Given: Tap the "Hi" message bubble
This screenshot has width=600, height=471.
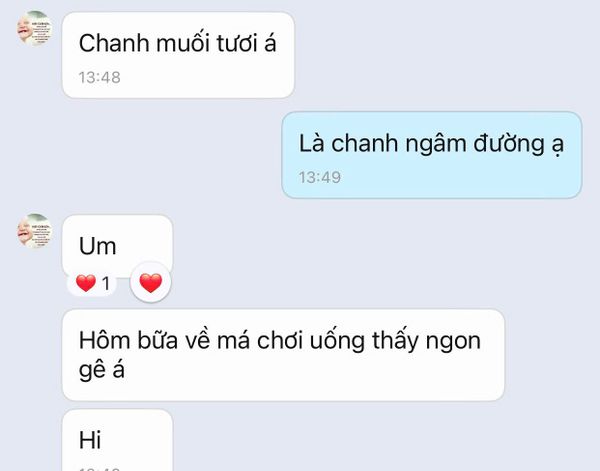Looking at the screenshot, I should (x=117, y=440).
